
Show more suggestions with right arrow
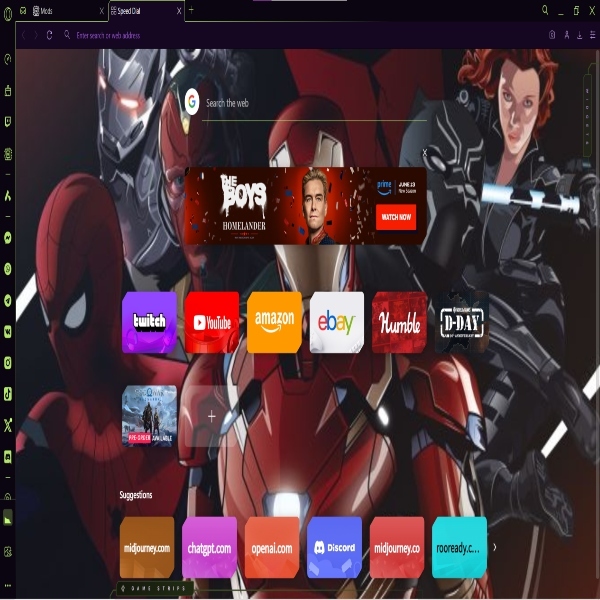pyautogui.click(x=495, y=547)
